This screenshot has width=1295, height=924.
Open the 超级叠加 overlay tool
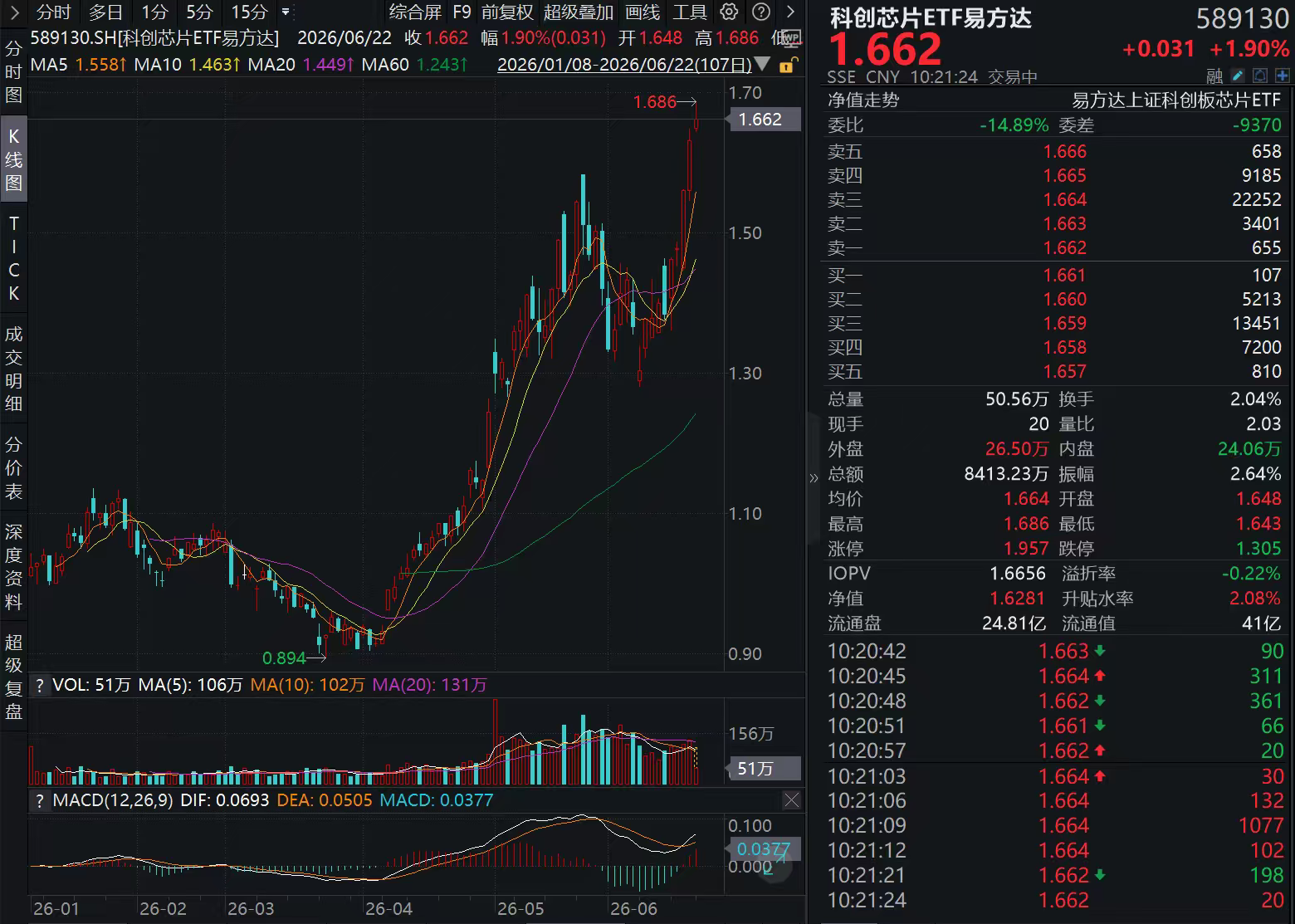579,12
